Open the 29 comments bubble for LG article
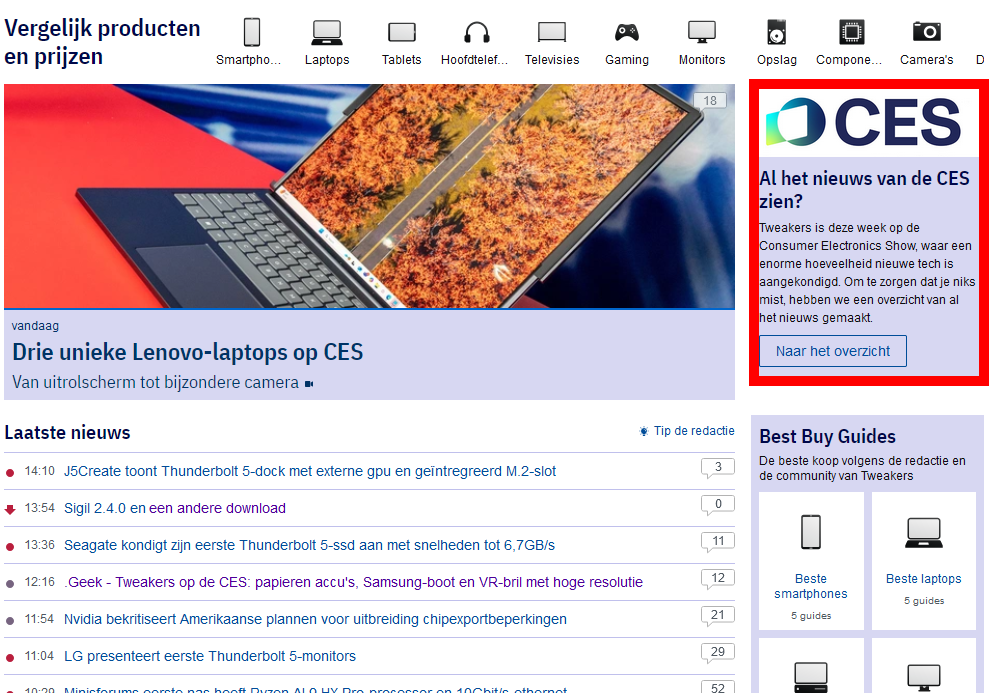 click(x=718, y=653)
